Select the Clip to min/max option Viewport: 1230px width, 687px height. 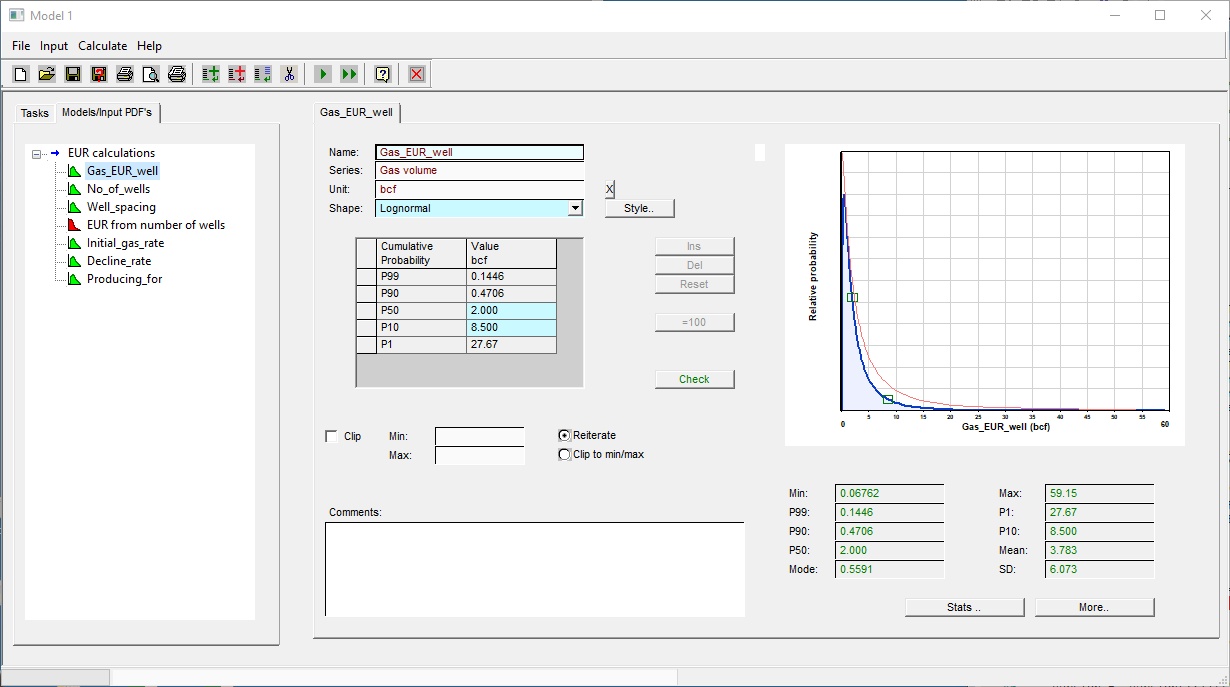[x=565, y=454]
